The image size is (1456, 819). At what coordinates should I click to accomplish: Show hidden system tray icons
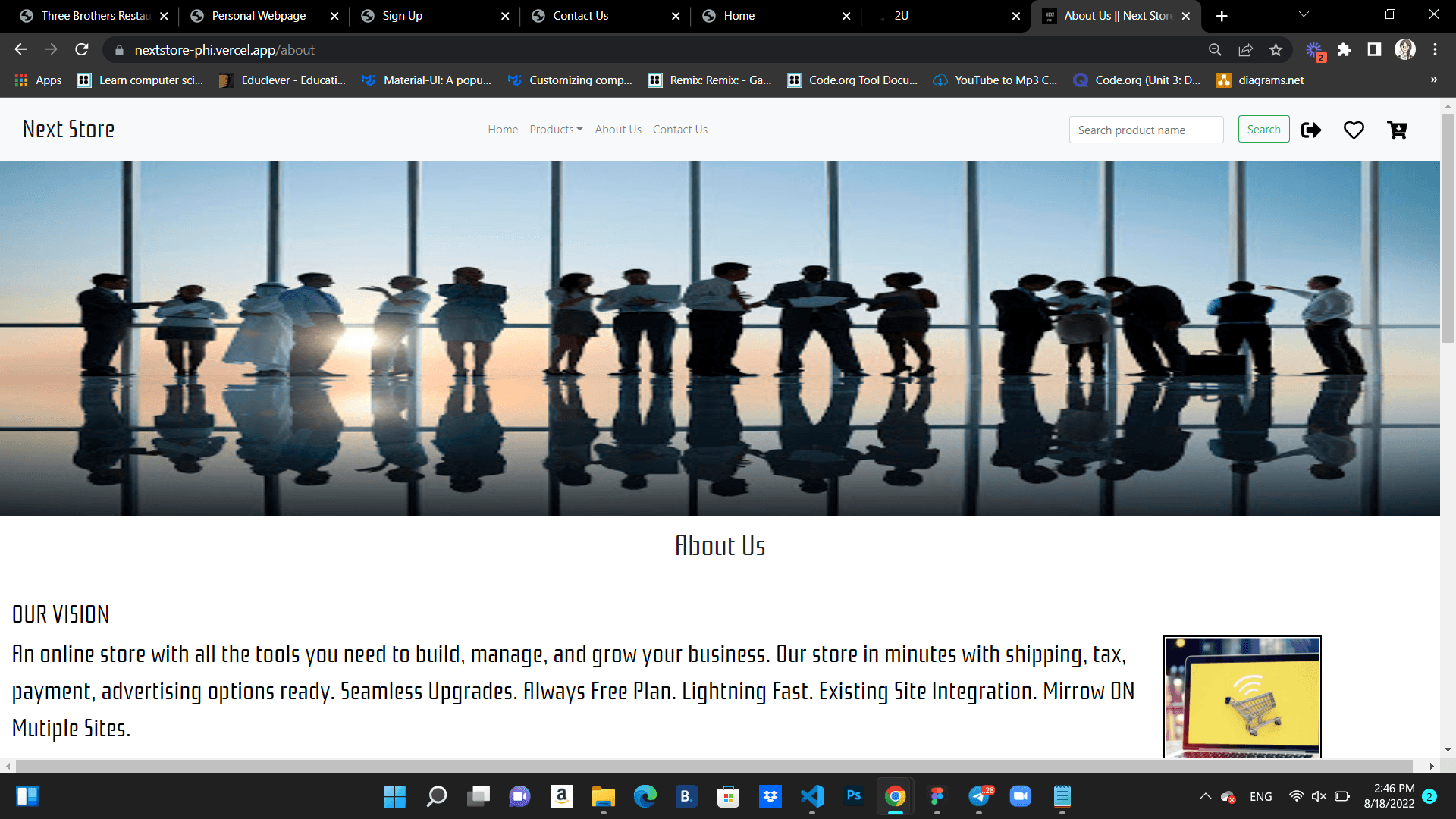pos(1205,796)
